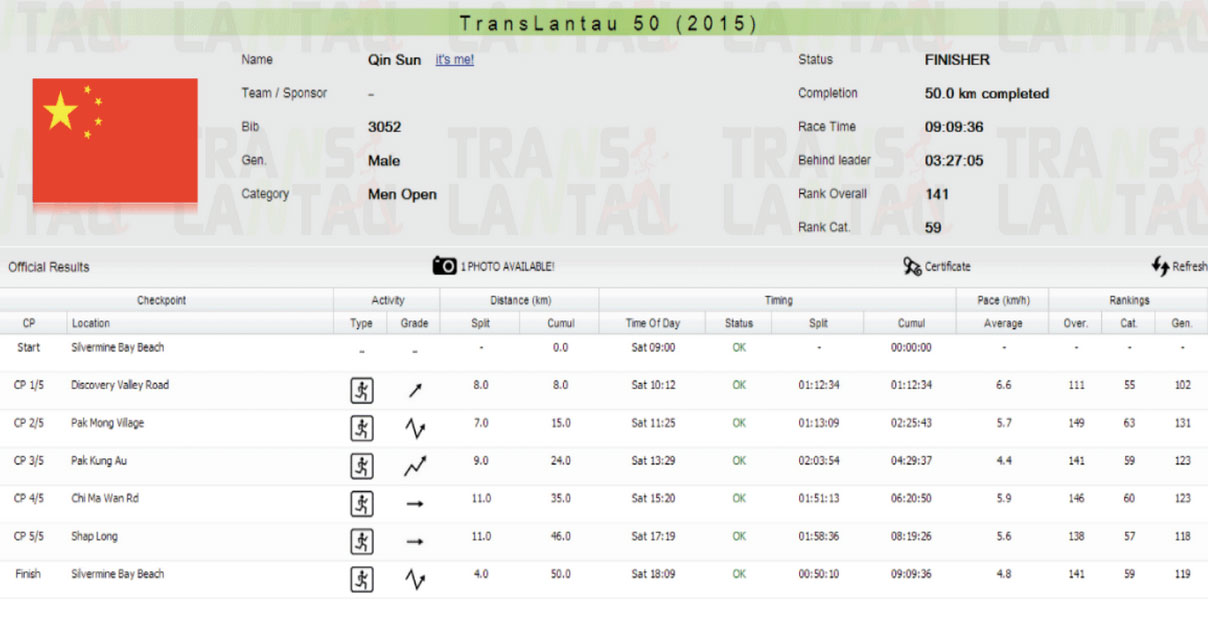Viewport: 1208px width, 623px height.
Task: Click the Rankings column group header
Action: (1129, 300)
